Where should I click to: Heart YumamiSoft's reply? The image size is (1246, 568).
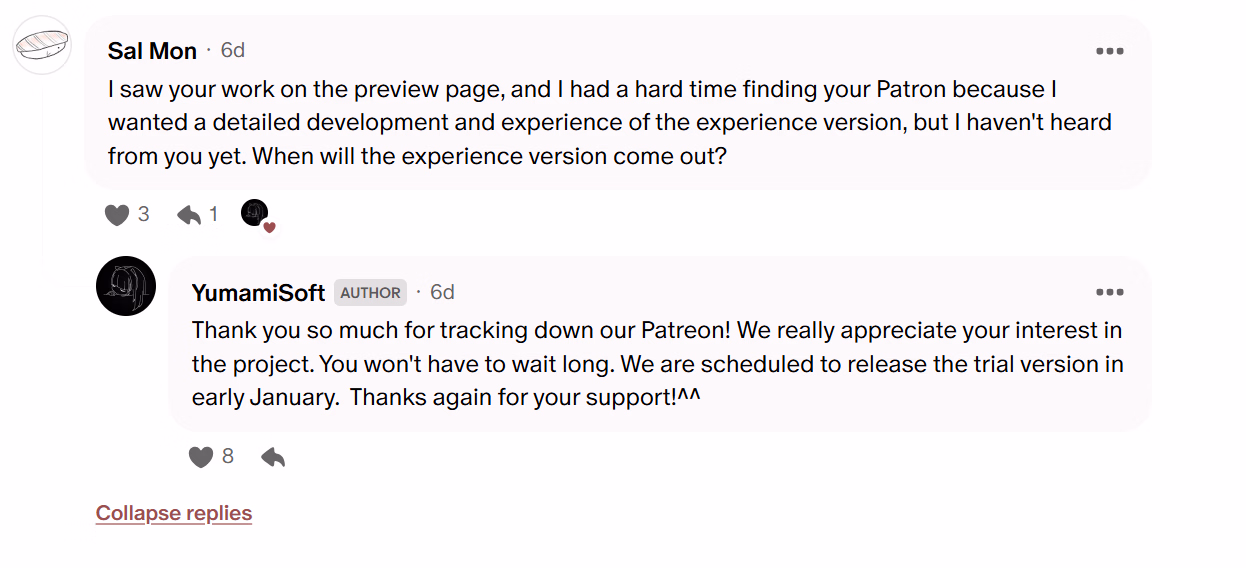201,457
